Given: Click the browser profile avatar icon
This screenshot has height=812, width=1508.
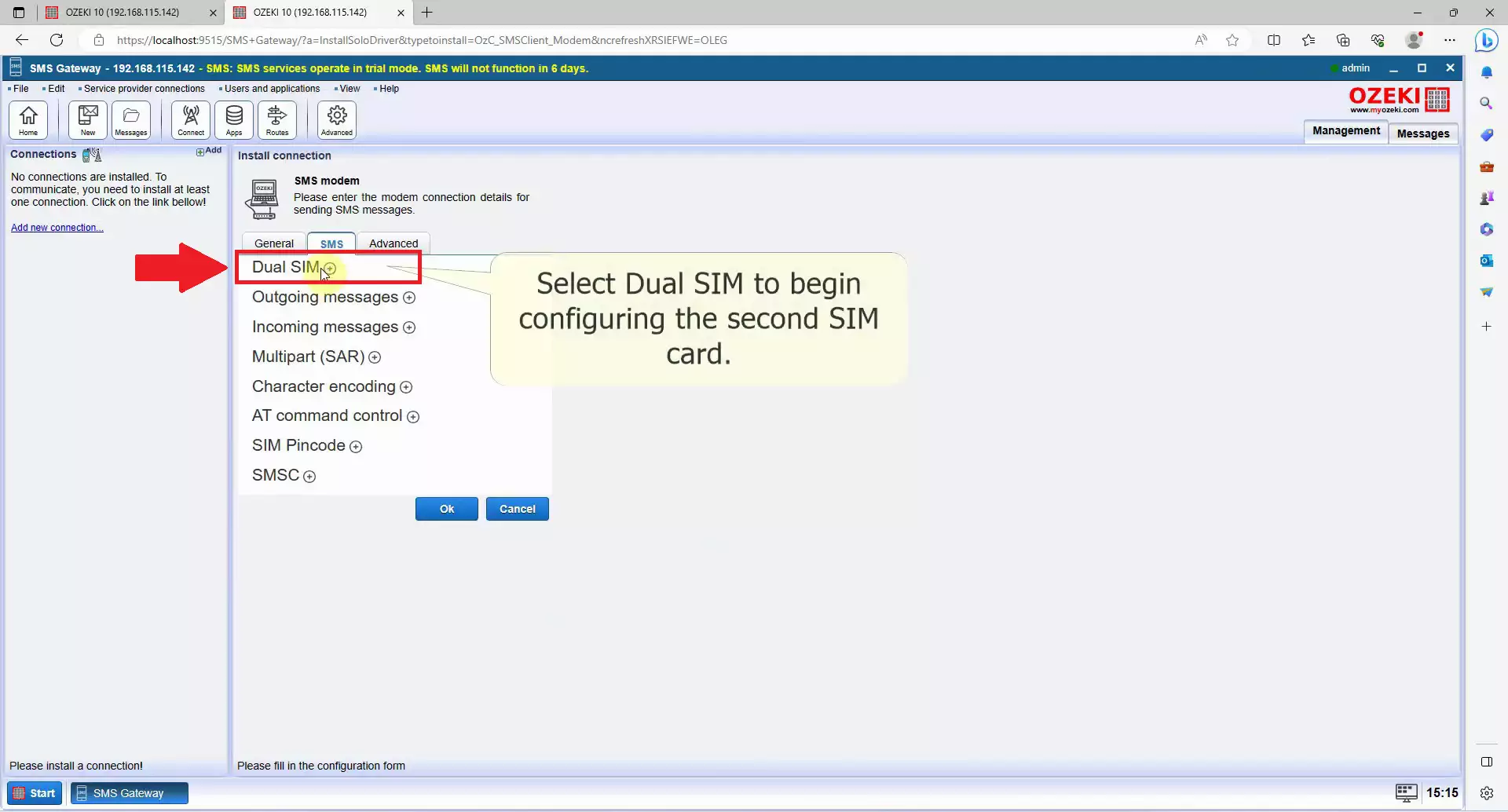Looking at the screenshot, I should pos(1413,40).
